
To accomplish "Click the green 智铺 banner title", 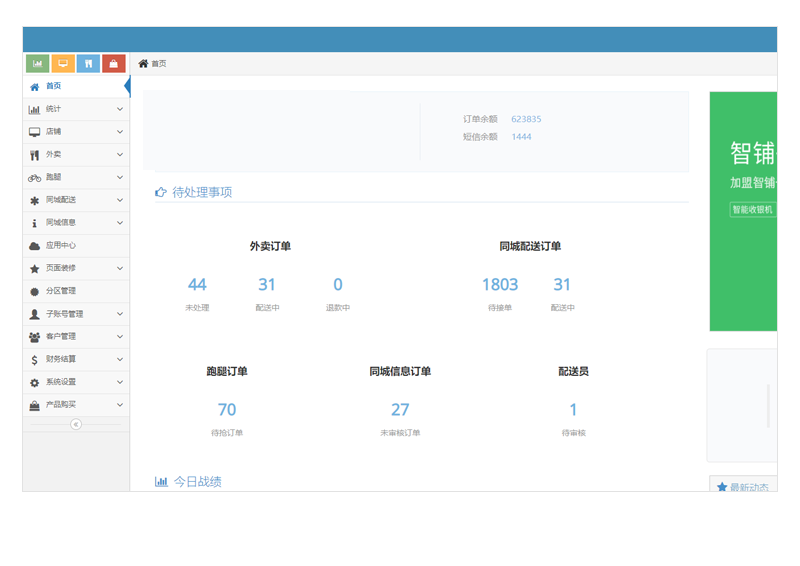I will coord(753,153).
